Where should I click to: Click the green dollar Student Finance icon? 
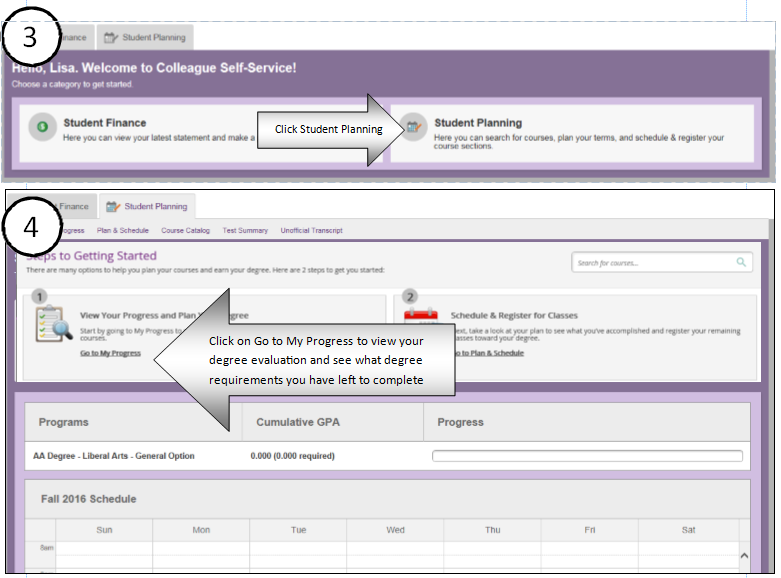pyautogui.click(x=42, y=127)
